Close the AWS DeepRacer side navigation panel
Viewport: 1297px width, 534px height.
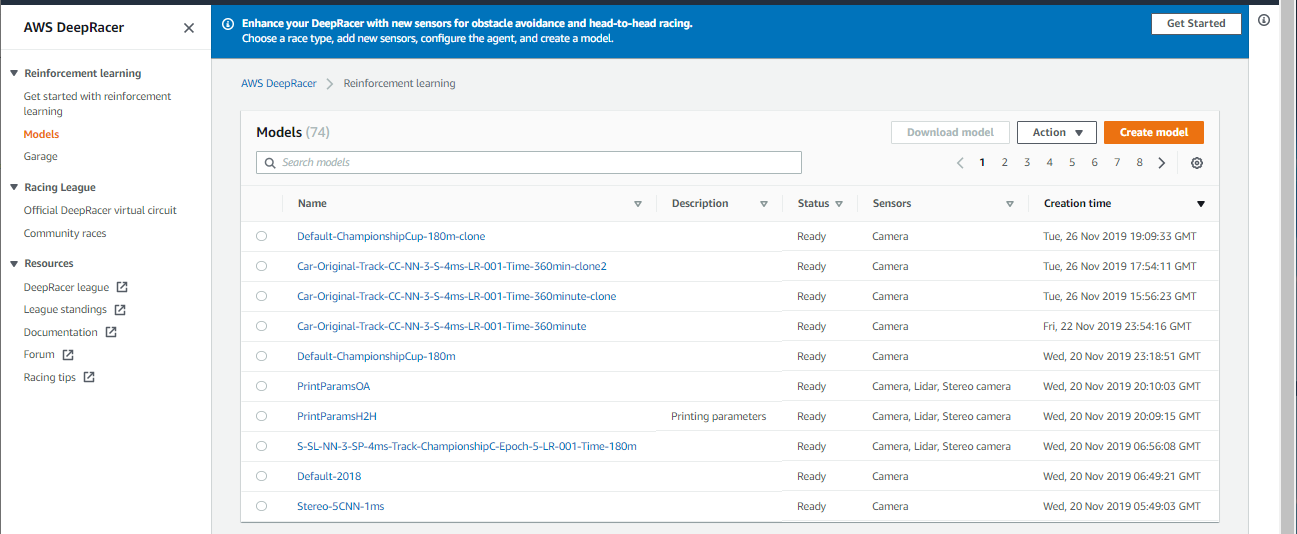coord(189,28)
